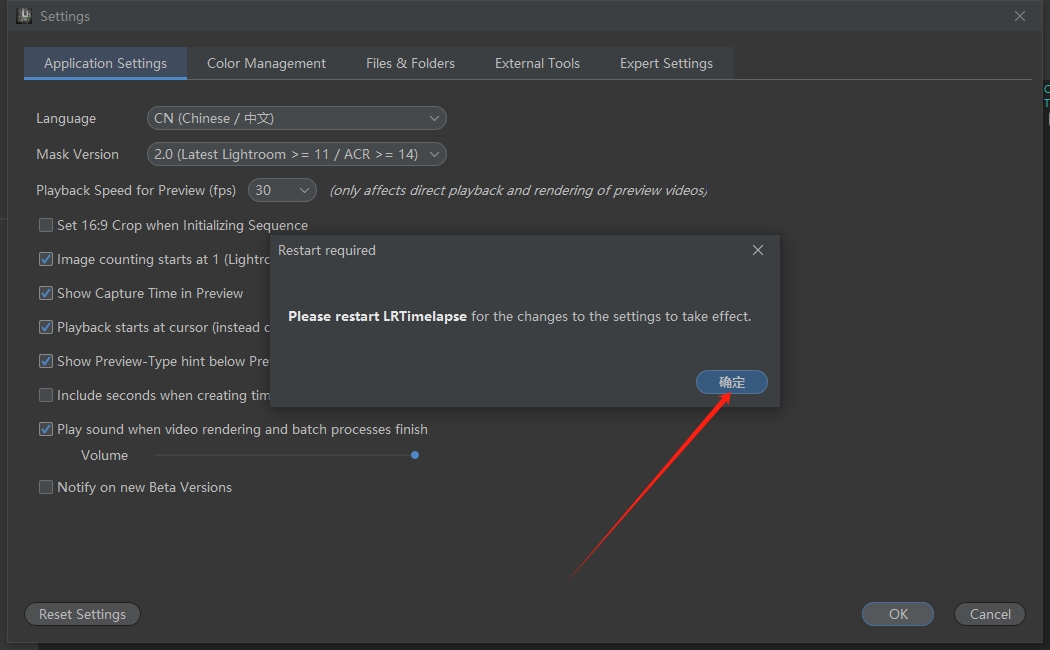
Task: Toggle Image counting starts at 1 checkbox
Action: pos(46,259)
